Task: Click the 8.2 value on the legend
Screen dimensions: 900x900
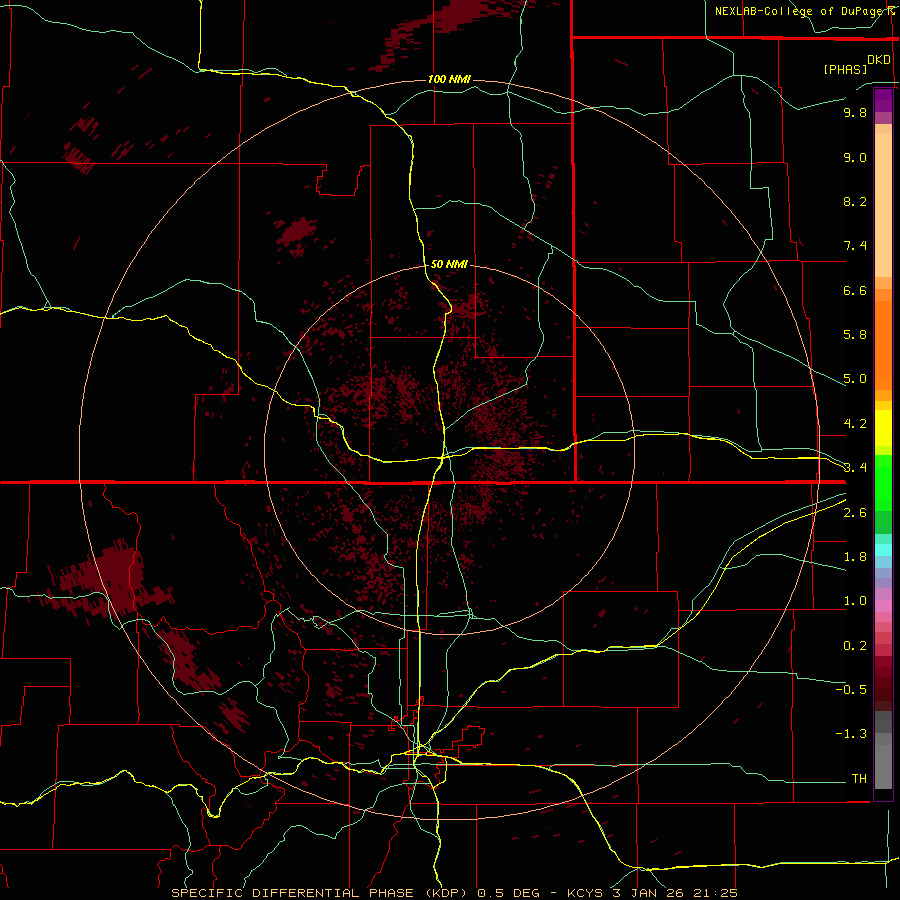Action: pos(855,201)
